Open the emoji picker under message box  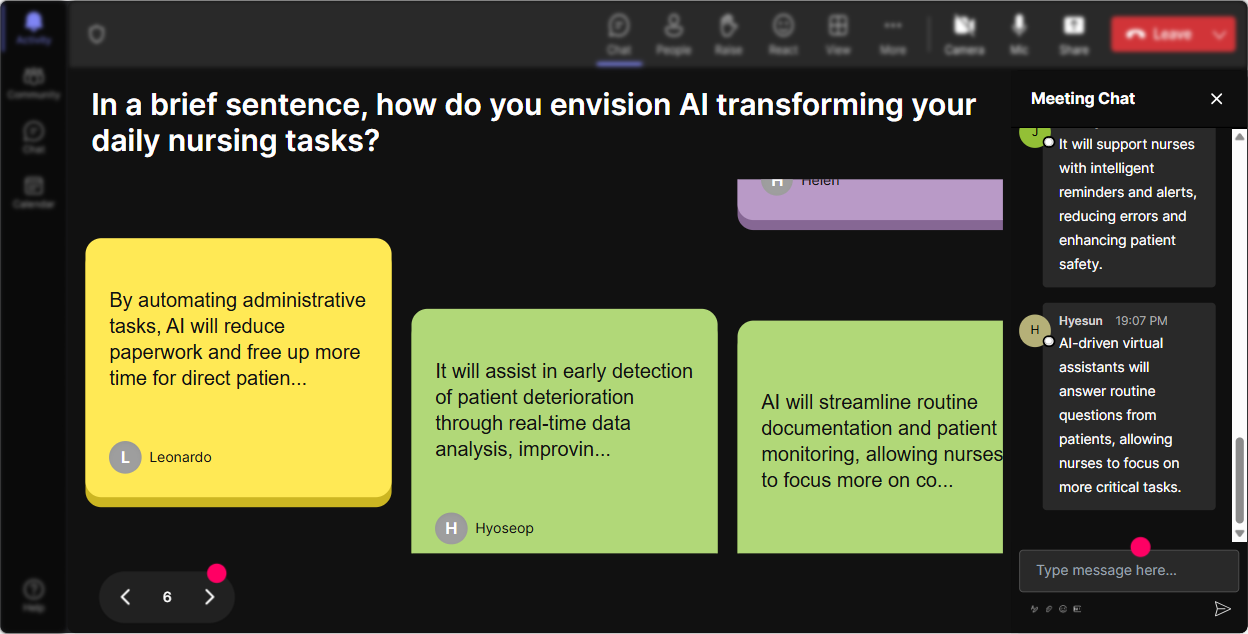1063,609
